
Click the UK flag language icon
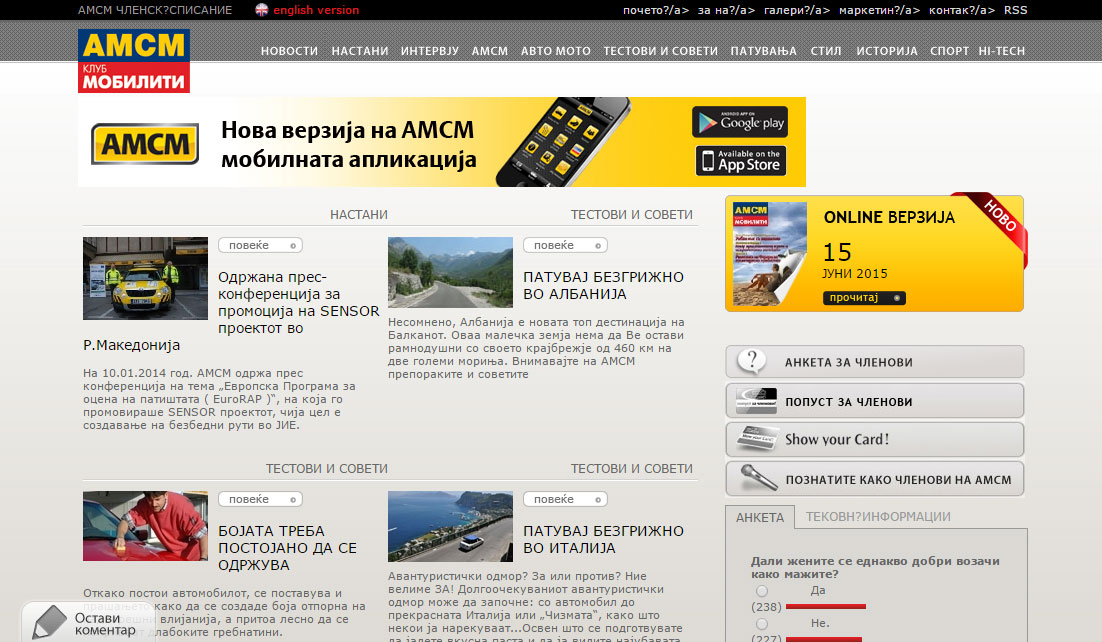(262, 10)
